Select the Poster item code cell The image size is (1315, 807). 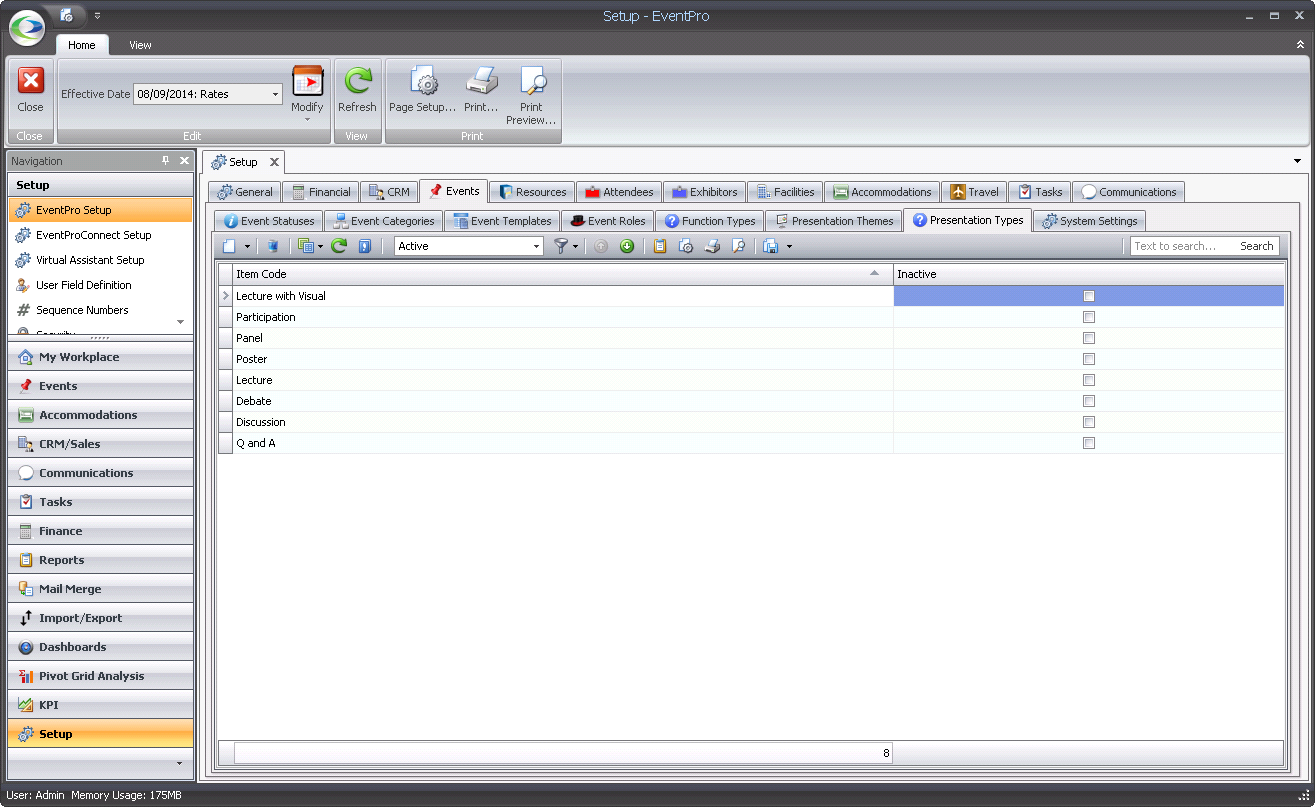point(562,359)
